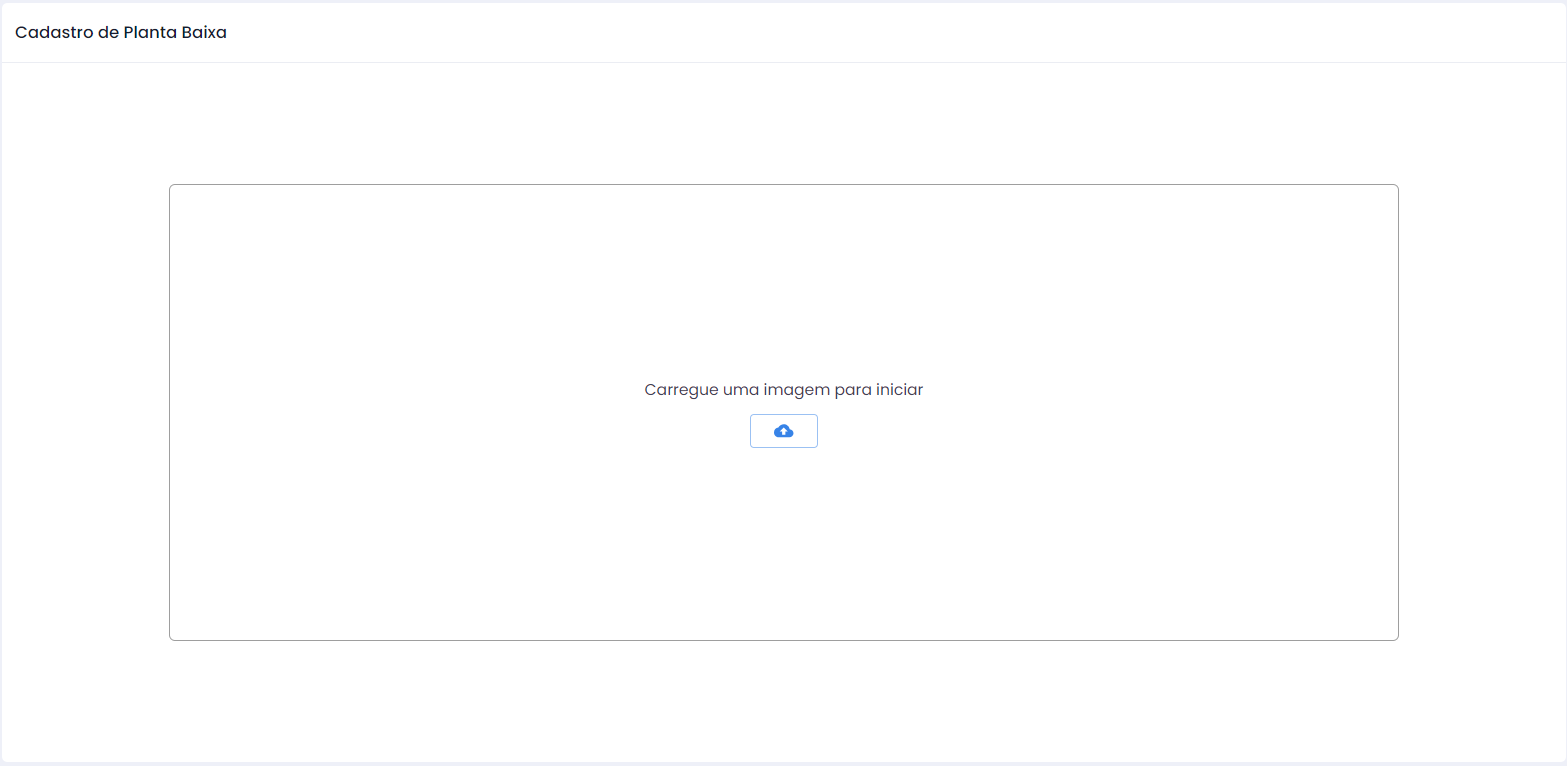The image size is (1567, 766).
Task: Click the 'Cadastro de Planta Baixa' heading
Action: point(121,32)
